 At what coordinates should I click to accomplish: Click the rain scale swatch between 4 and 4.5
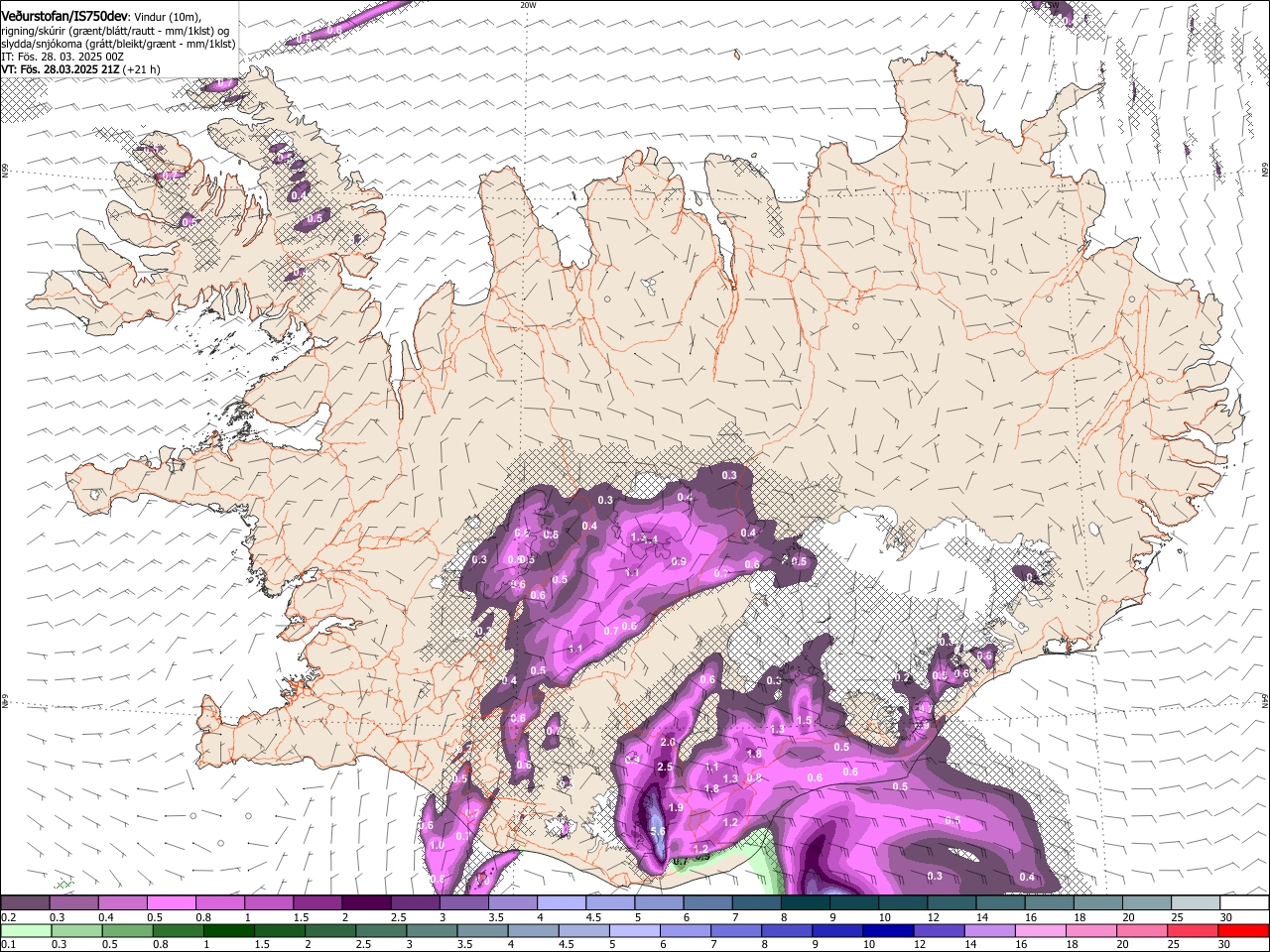tap(533, 930)
